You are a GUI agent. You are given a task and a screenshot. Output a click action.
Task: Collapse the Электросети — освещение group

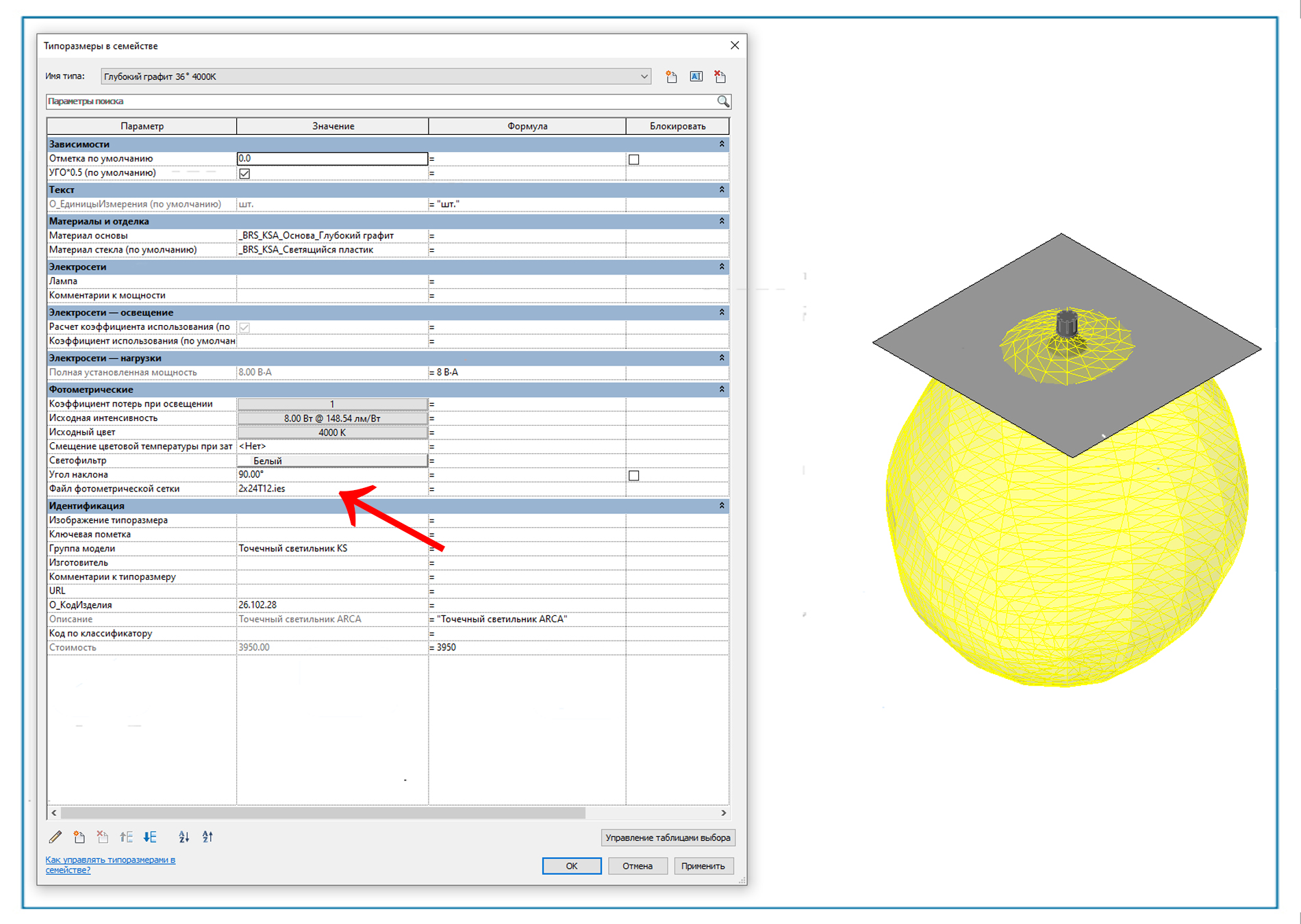pos(722,312)
